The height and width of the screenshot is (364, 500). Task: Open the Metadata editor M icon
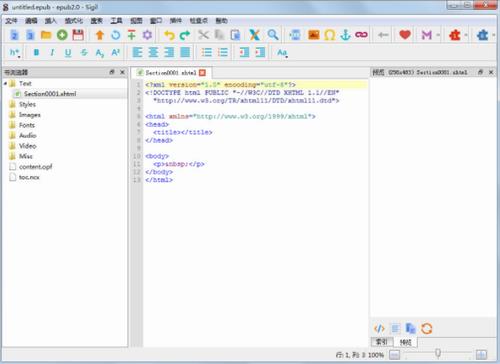pos(427,35)
